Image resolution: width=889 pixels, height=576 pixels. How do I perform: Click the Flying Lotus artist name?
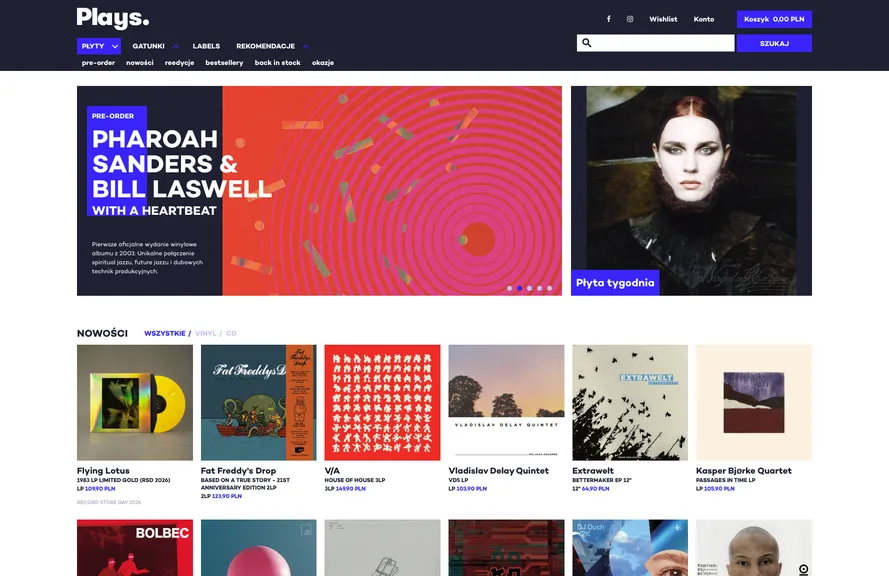coord(103,471)
